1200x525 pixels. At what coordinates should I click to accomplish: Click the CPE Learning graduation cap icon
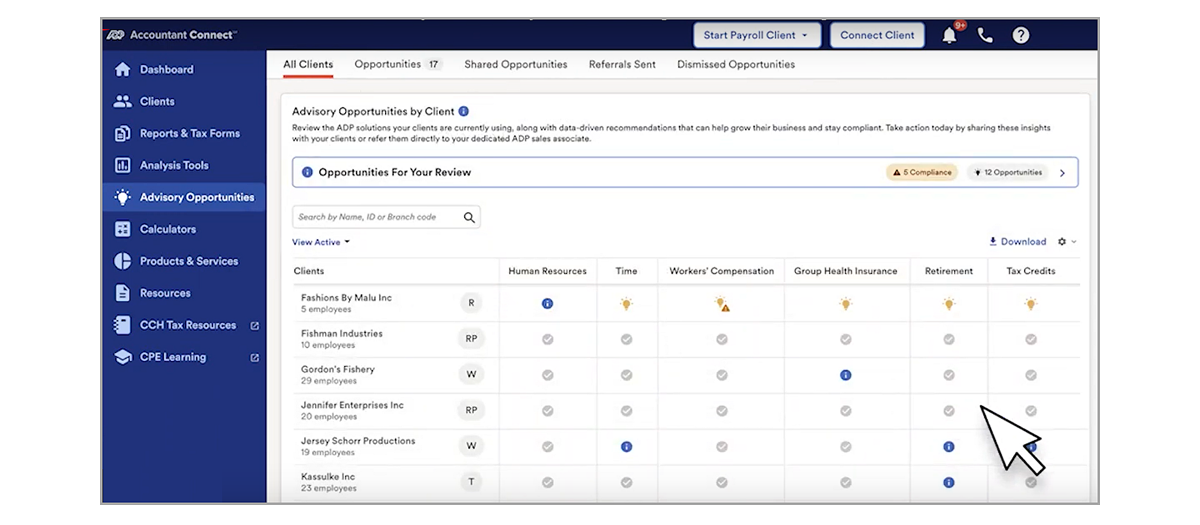(123, 357)
